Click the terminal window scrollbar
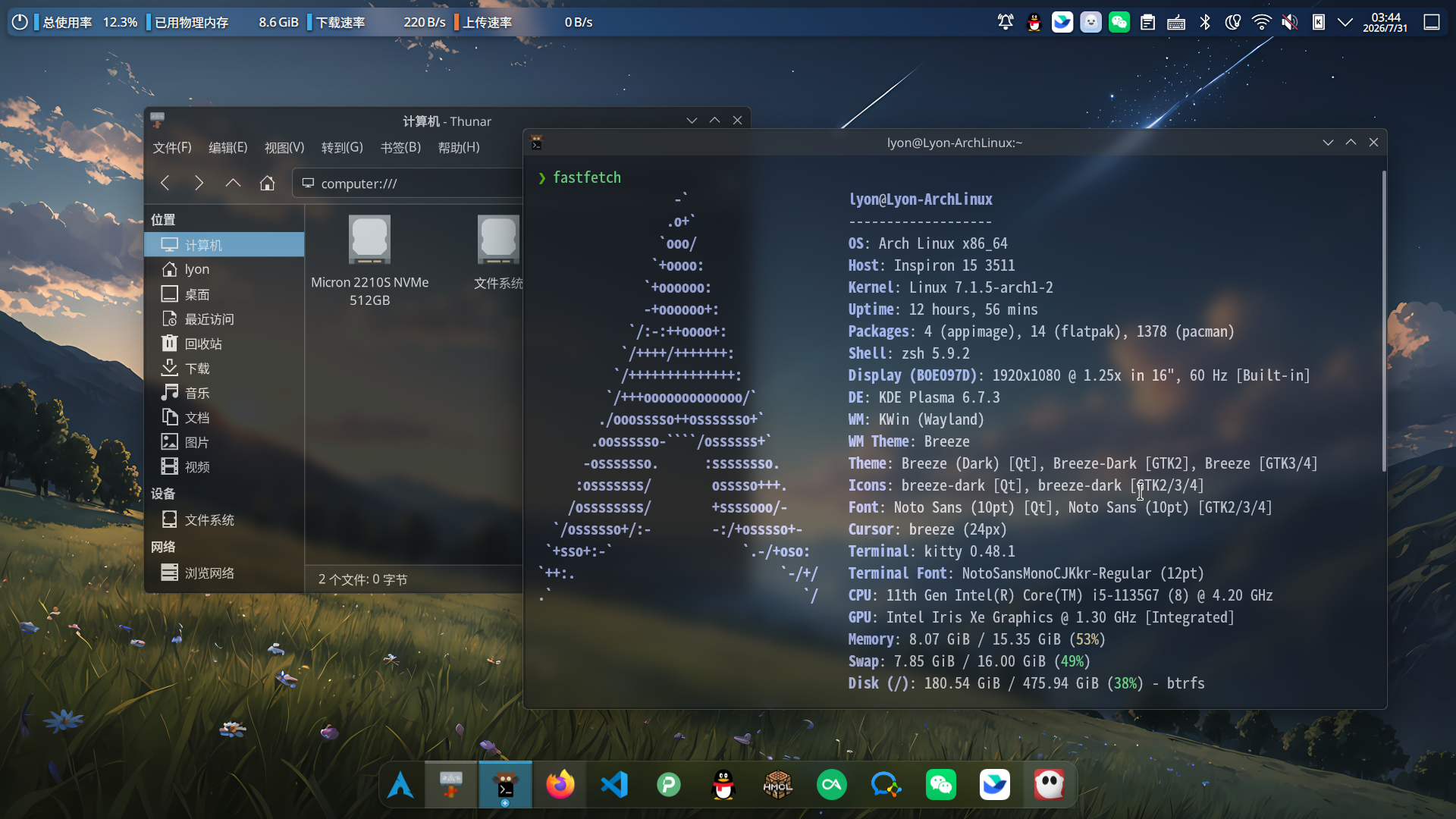Viewport: 1456px width, 819px height. pyautogui.click(x=1384, y=320)
